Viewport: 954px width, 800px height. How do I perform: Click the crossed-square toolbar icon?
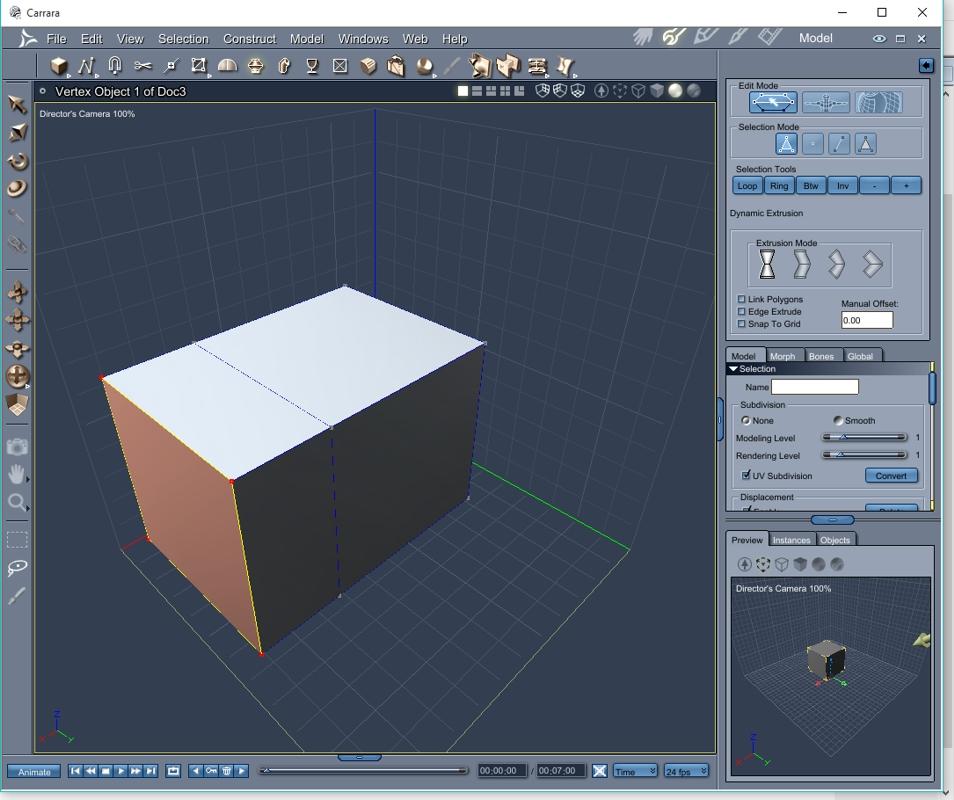[x=340, y=66]
